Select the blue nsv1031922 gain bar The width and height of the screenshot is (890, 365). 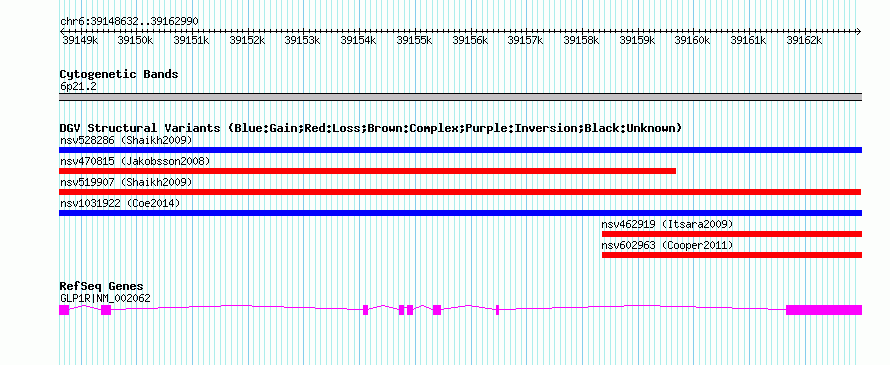[460, 213]
